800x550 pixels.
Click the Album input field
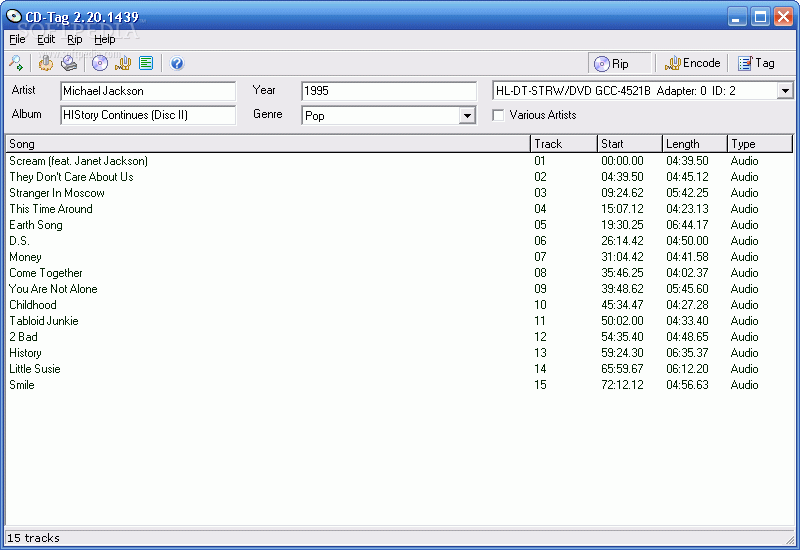pos(148,115)
